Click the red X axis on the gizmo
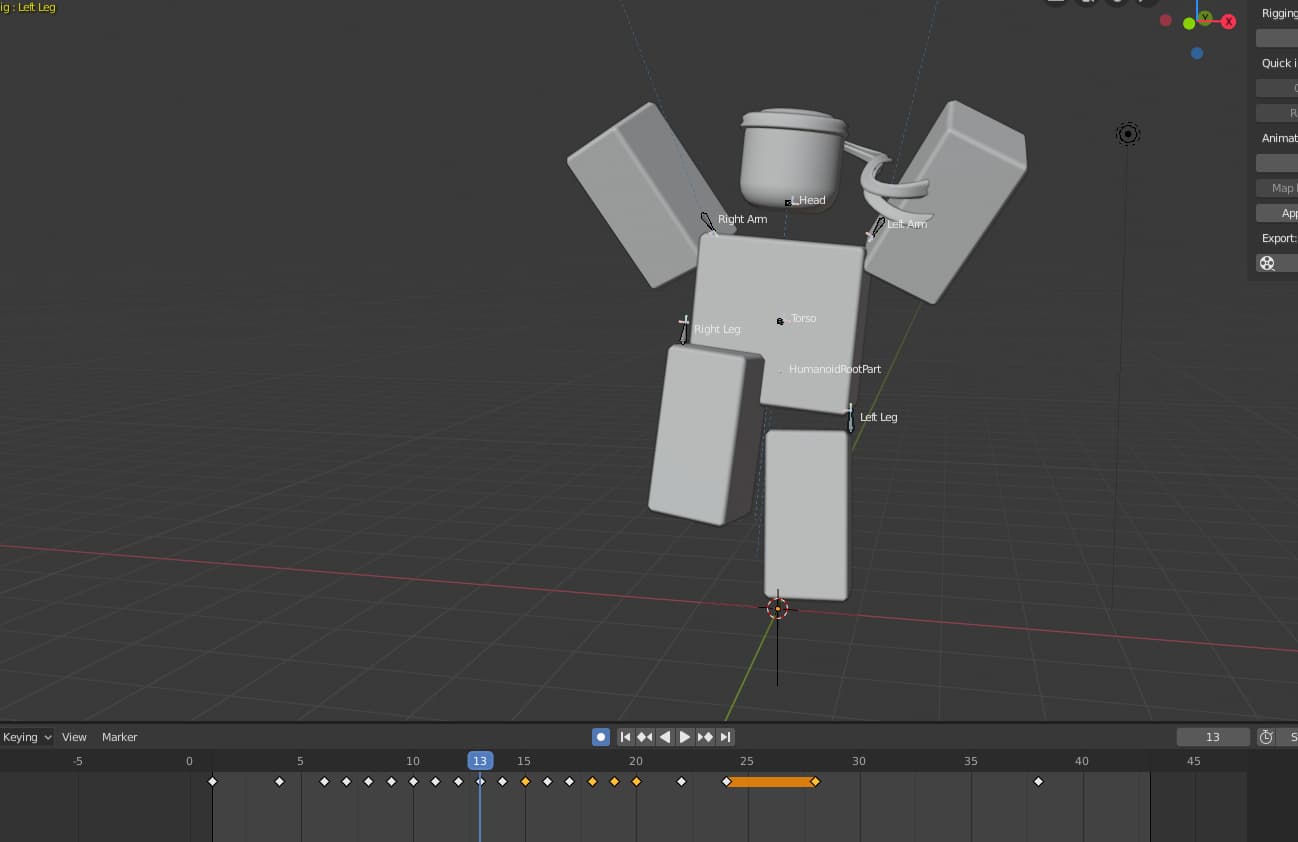1298x842 pixels. tap(1229, 22)
